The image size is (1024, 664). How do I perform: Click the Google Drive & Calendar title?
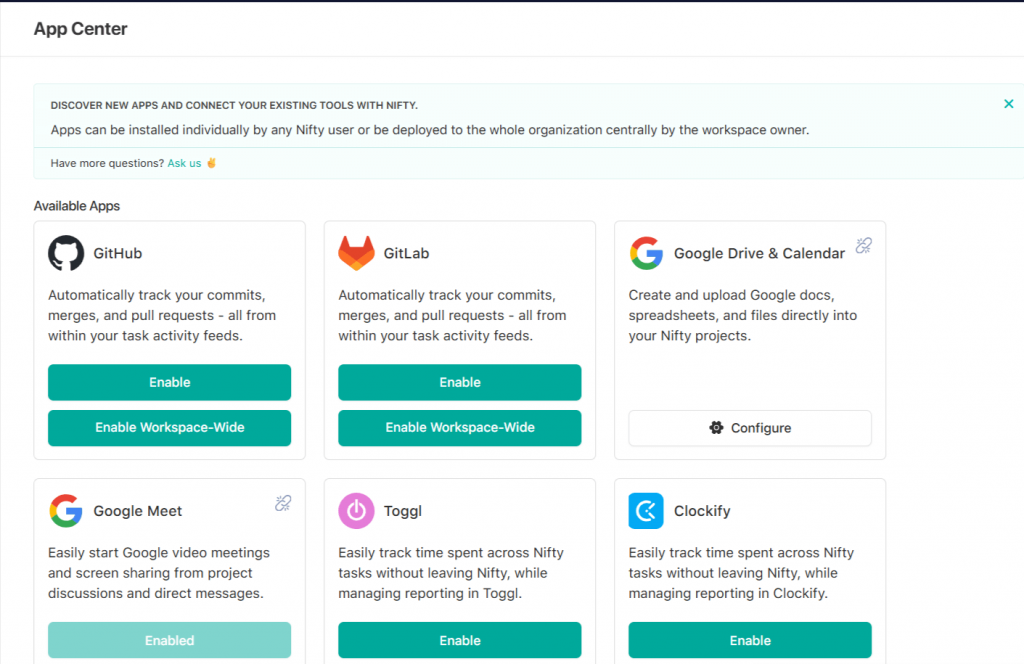click(760, 253)
